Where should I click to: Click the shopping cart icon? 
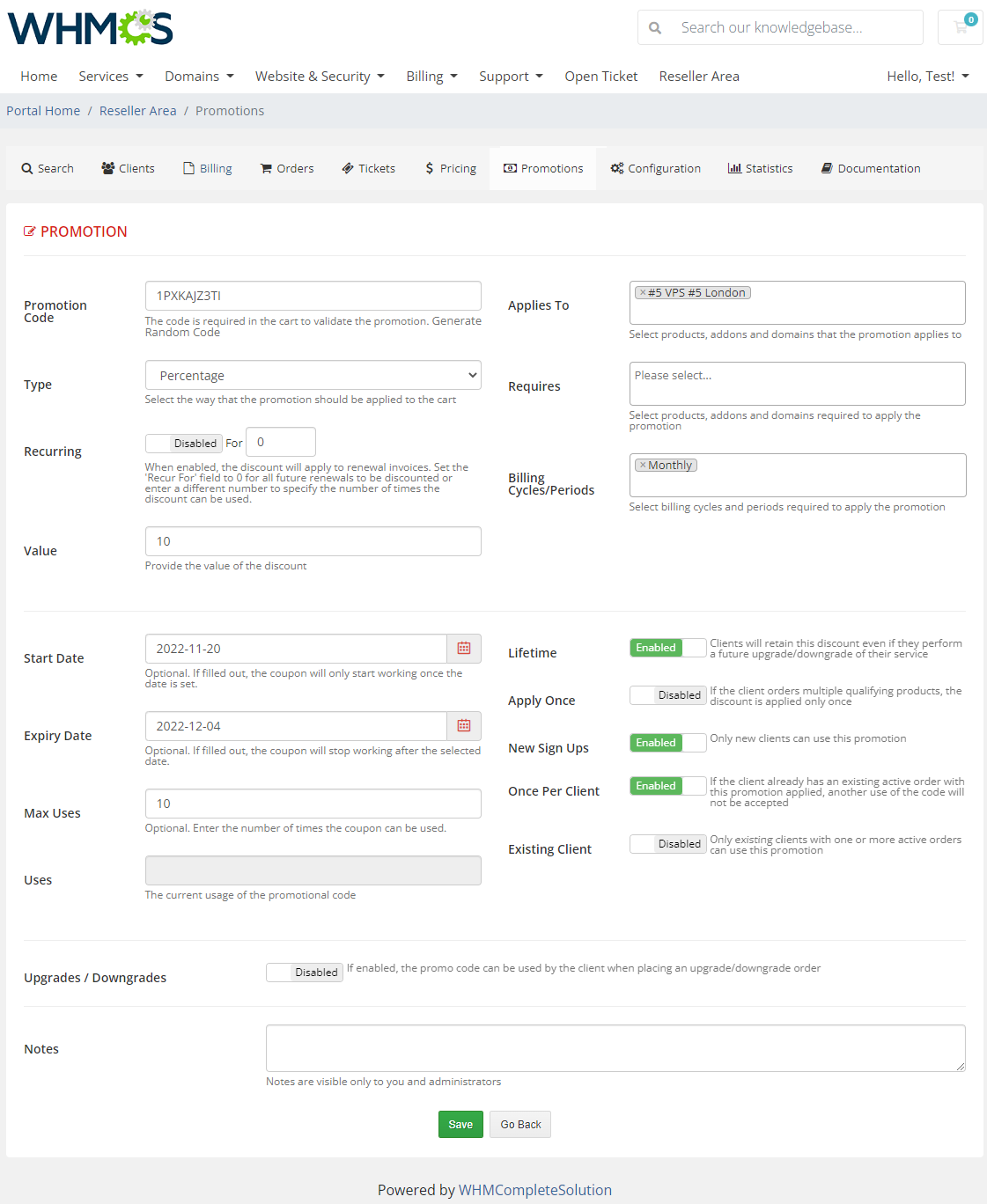[961, 27]
